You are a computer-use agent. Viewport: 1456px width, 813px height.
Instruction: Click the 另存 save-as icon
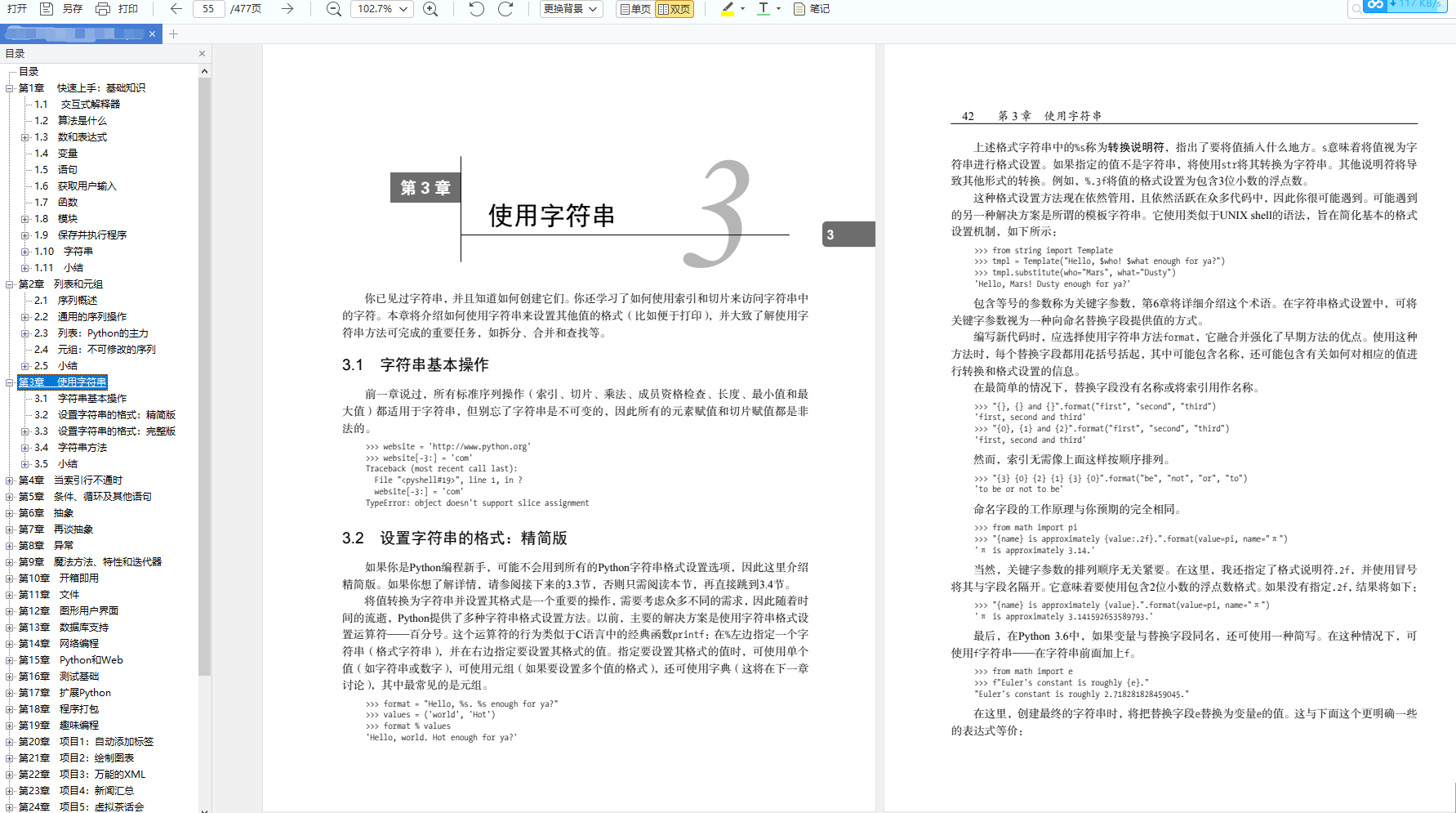[47, 9]
